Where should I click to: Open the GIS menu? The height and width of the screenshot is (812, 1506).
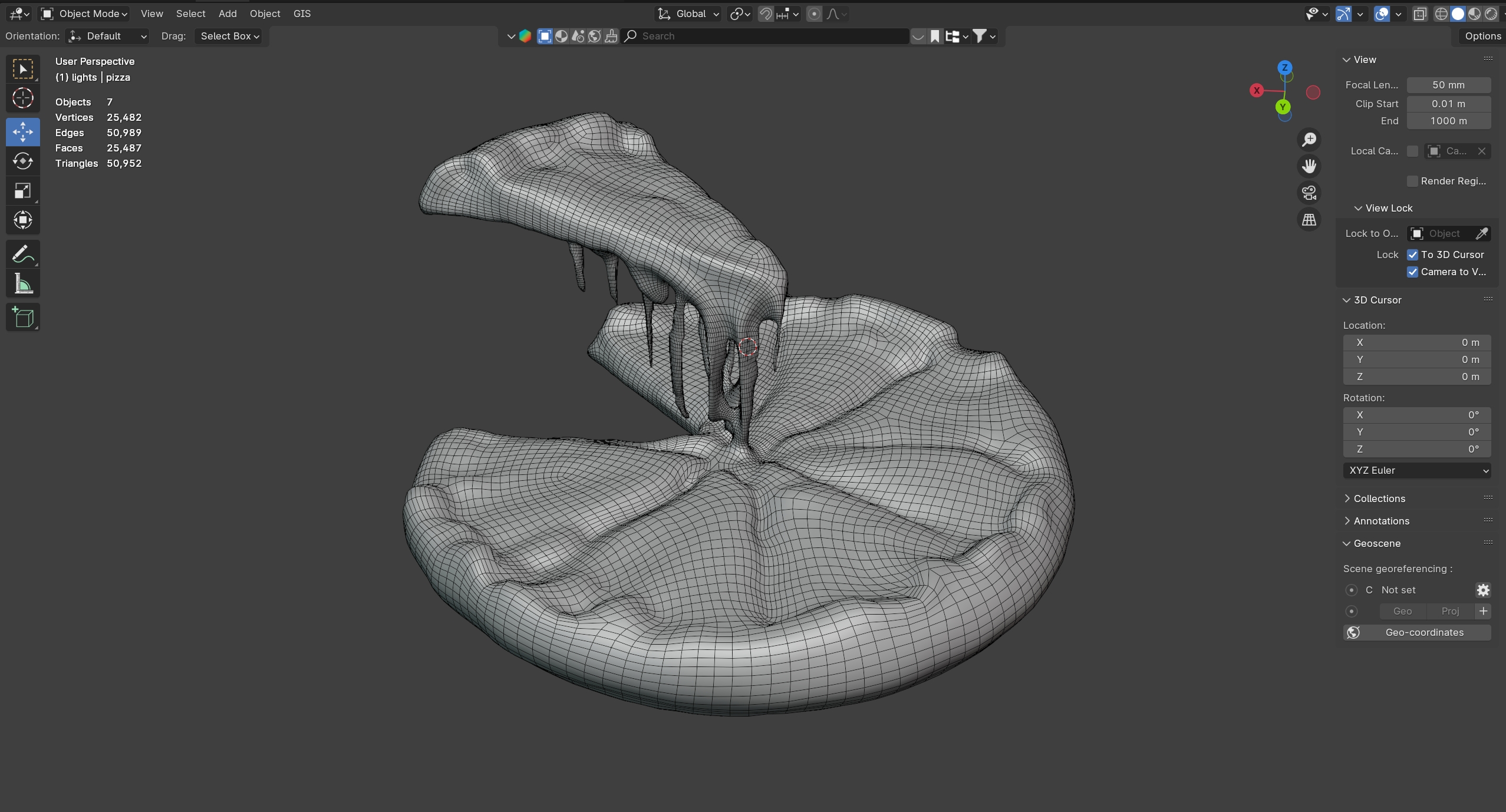[x=302, y=14]
